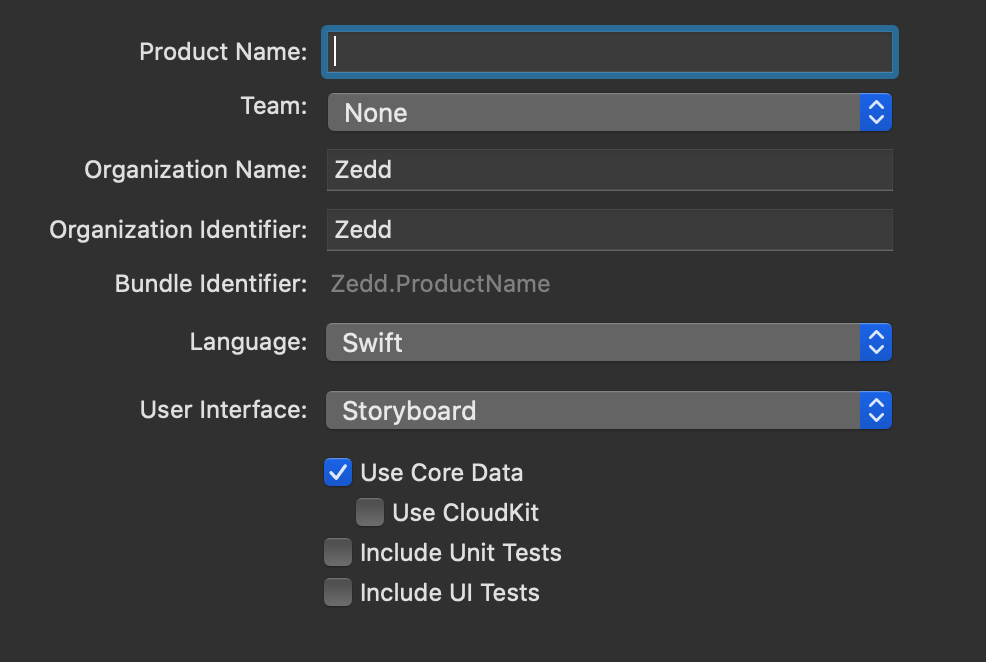Image resolution: width=986 pixels, height=662 pixels.
Task: Click the User Interface label
Action: pyautogui.click(x=223, y=410)
